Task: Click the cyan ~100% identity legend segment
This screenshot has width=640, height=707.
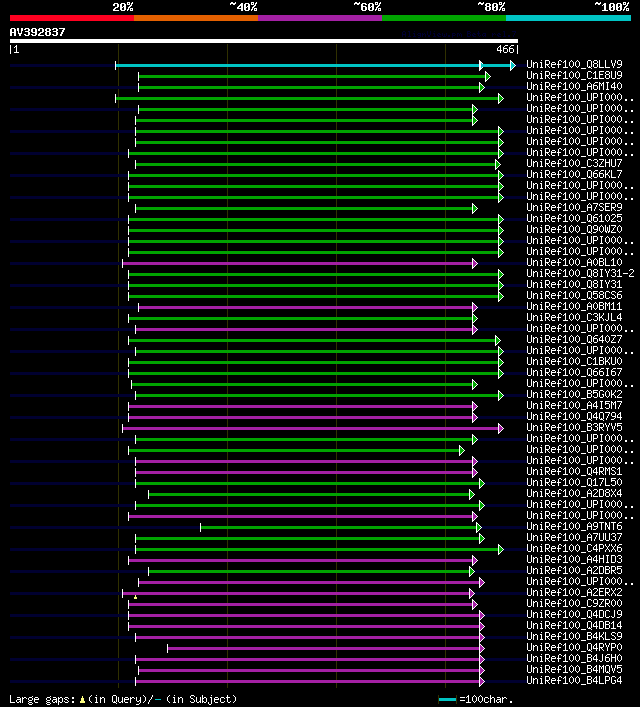Action: (568, 18)
